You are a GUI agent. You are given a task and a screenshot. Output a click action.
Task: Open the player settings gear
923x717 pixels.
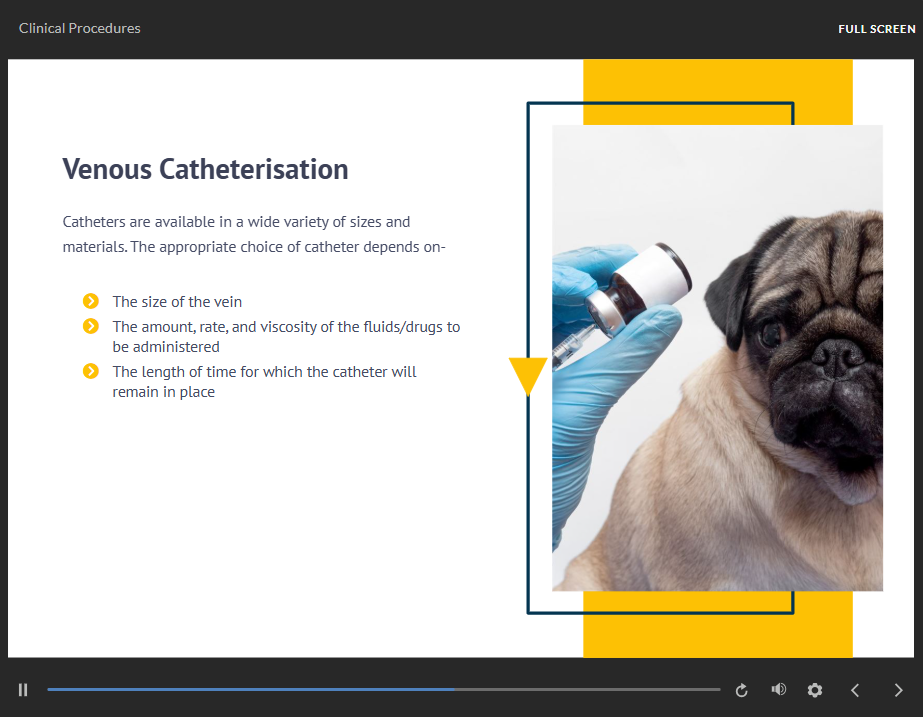coord(815,690)
